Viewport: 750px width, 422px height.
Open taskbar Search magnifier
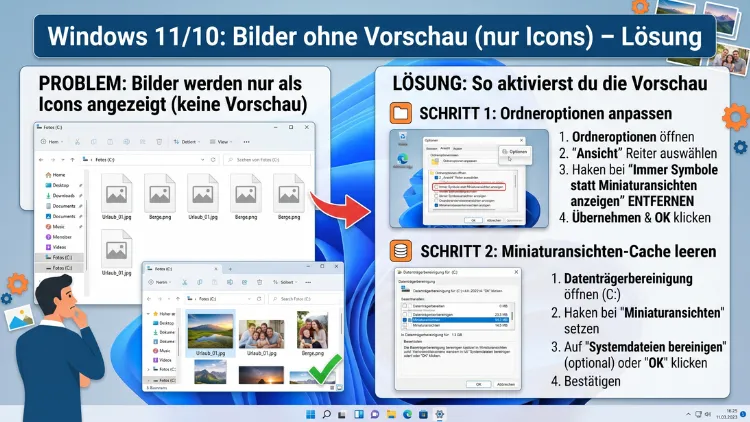click(326, 414)
